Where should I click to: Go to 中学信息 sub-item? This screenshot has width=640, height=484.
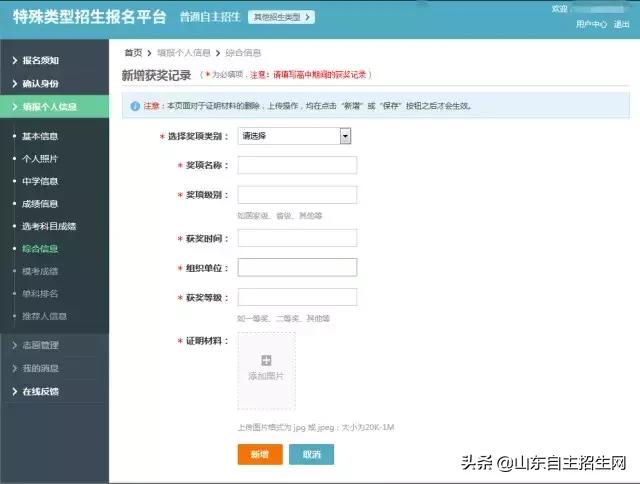[x=40, y=181]
